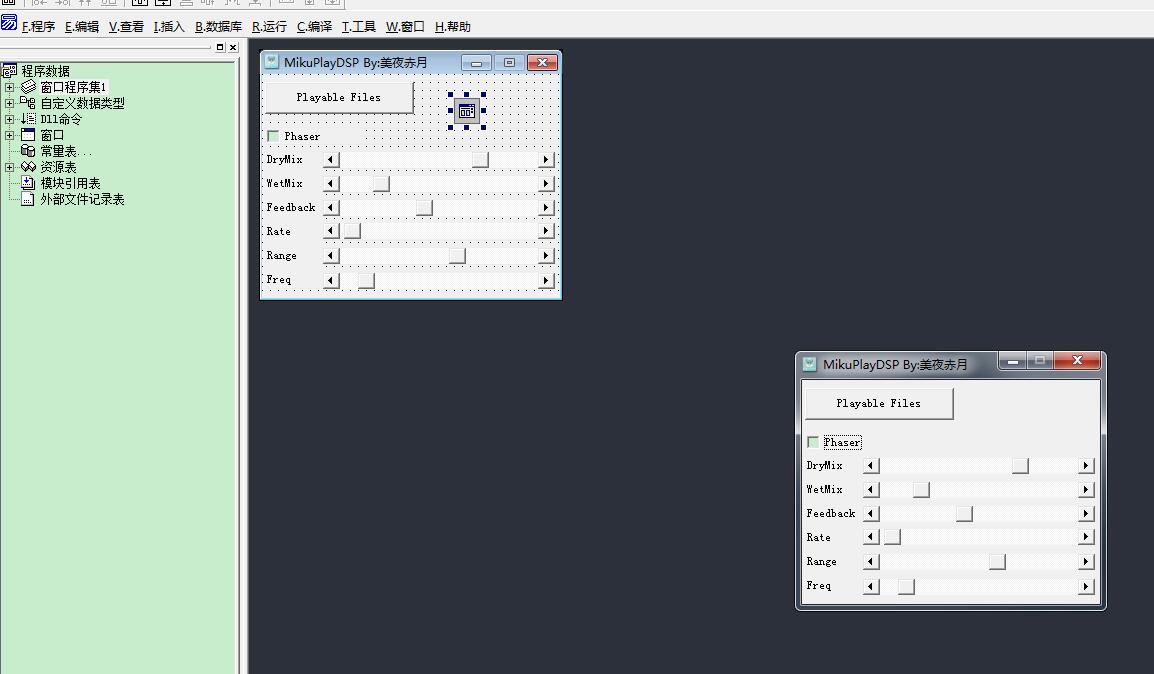Click DryMix left arrow in design form
This screenshot has height=674, width=1154.
331,160
